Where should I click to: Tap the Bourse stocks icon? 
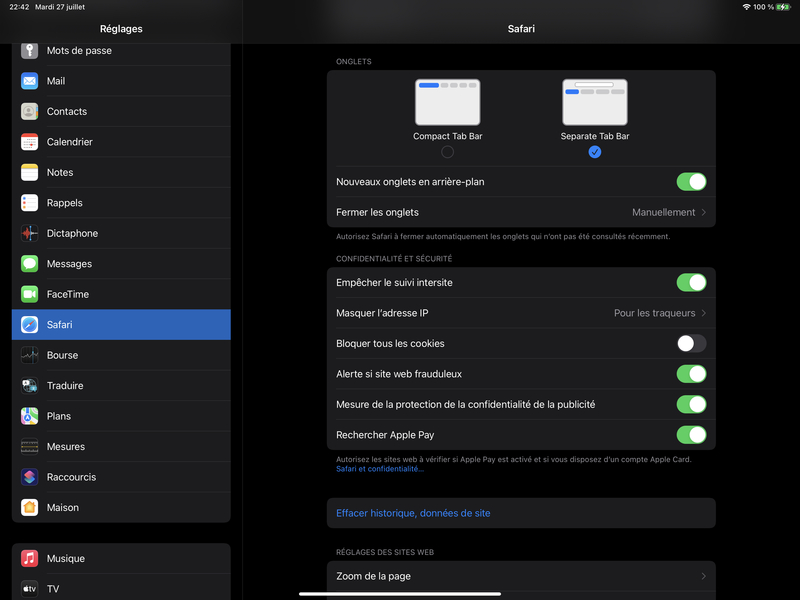pyautogui.click(x=30, y=355)
